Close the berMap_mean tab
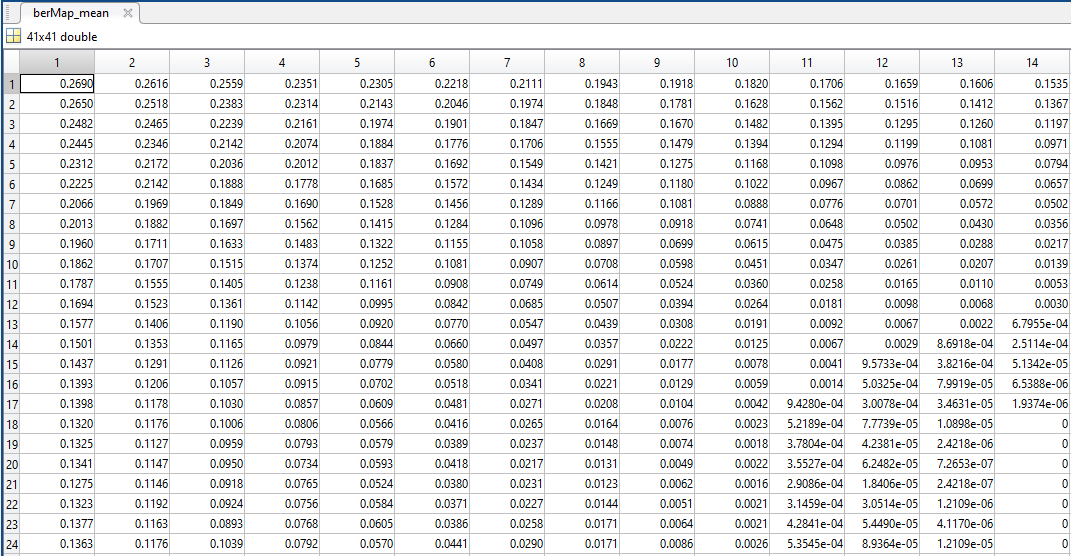The image size is (1071, 556). point(128,13)
